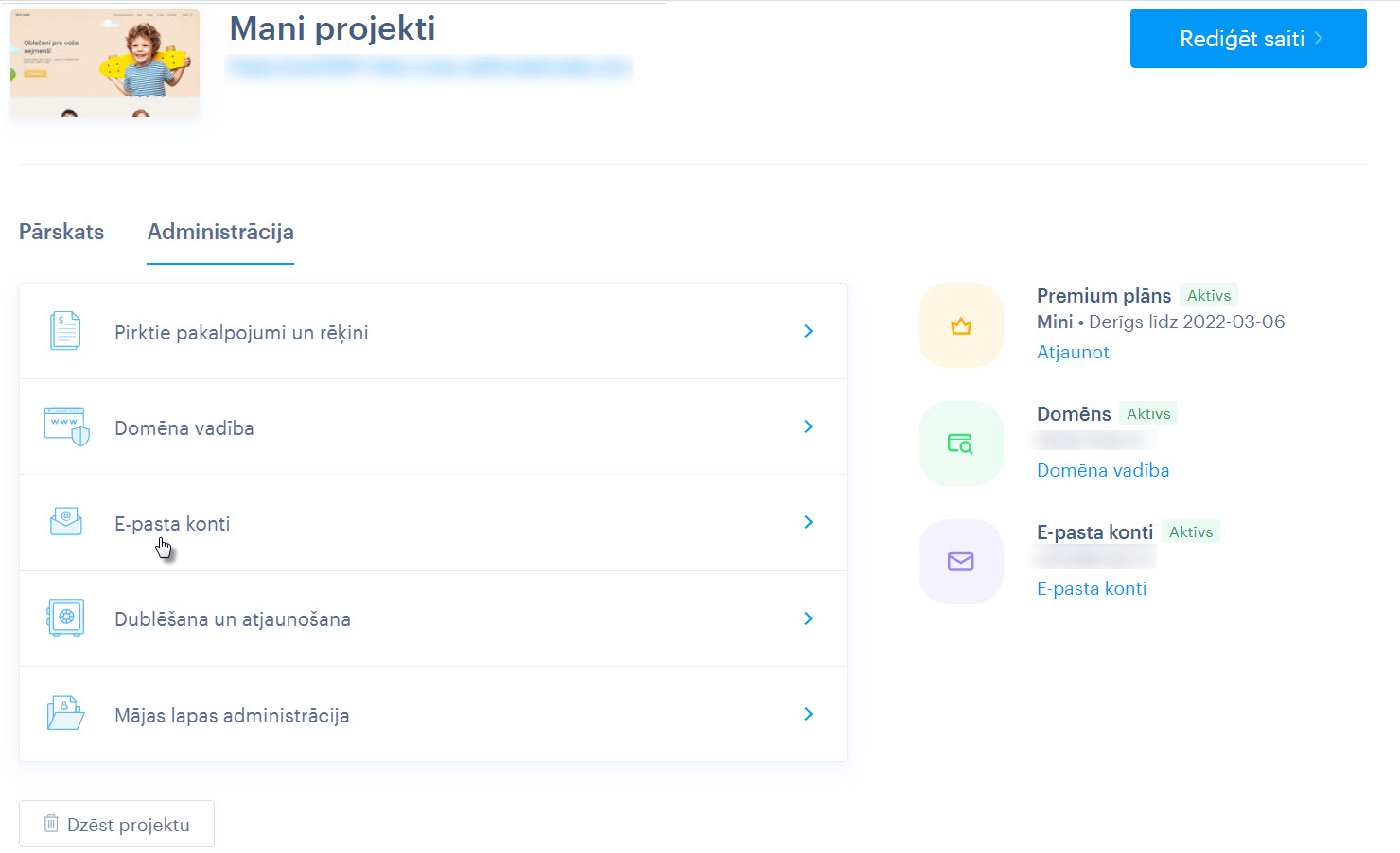Click the green domain search icon

961,444
